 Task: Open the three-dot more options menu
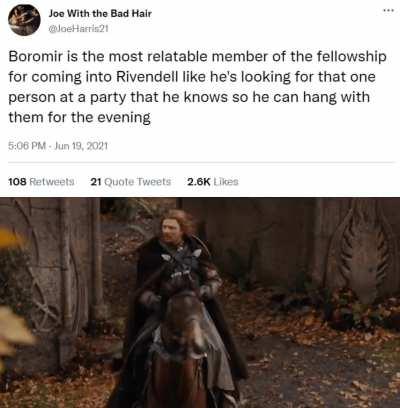389,10
